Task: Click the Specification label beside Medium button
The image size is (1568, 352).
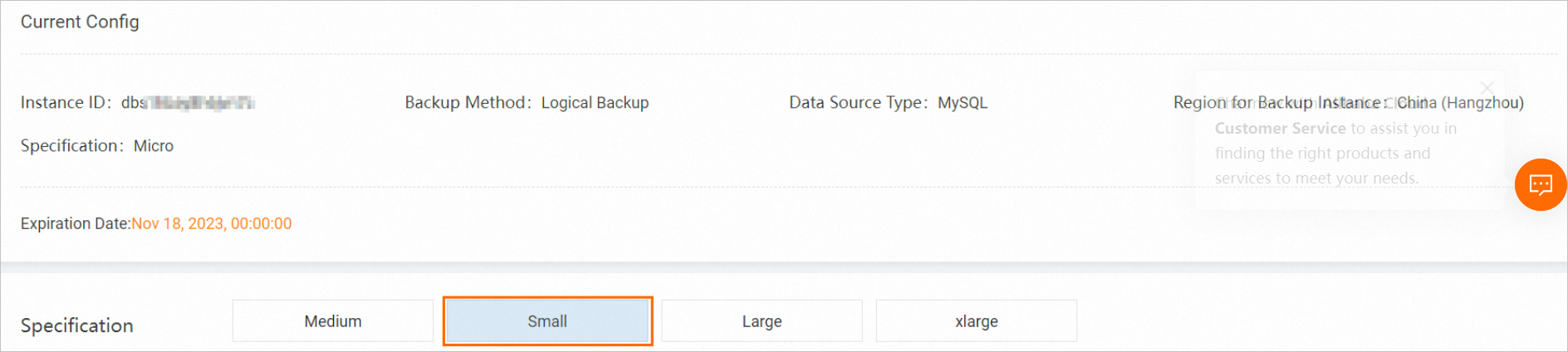Action: [76, 325]
